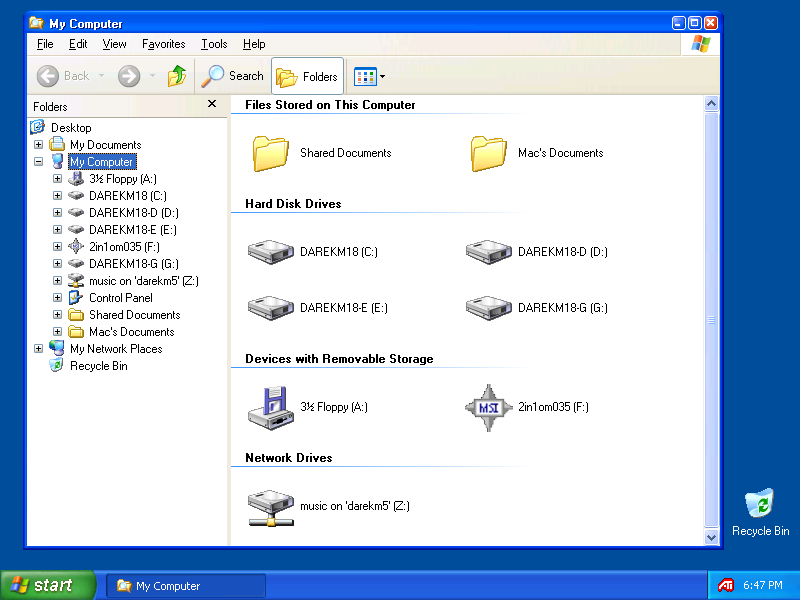Expand 3½ Floppy (A:) tree node
Image resolution: width=800 pixels, height=600 pixels.
coord(57,179)
